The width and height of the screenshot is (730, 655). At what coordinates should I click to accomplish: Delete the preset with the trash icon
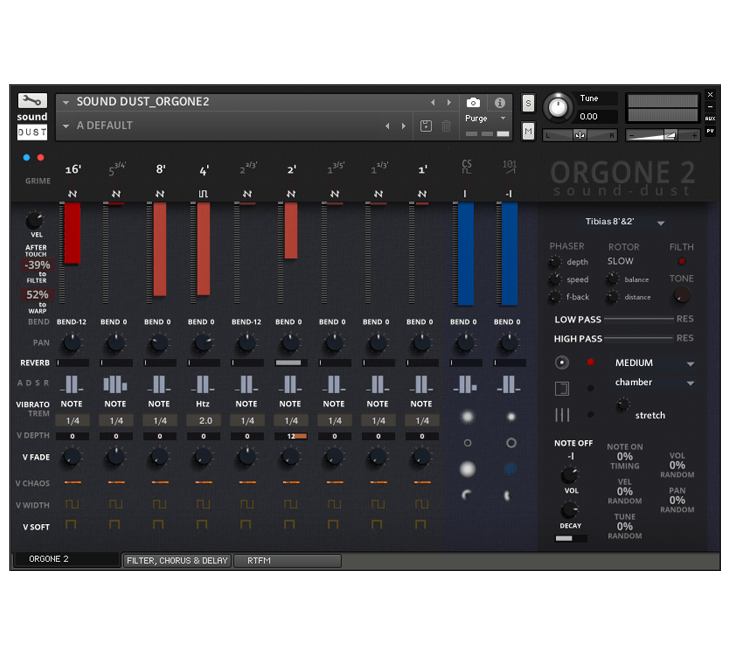446,126
